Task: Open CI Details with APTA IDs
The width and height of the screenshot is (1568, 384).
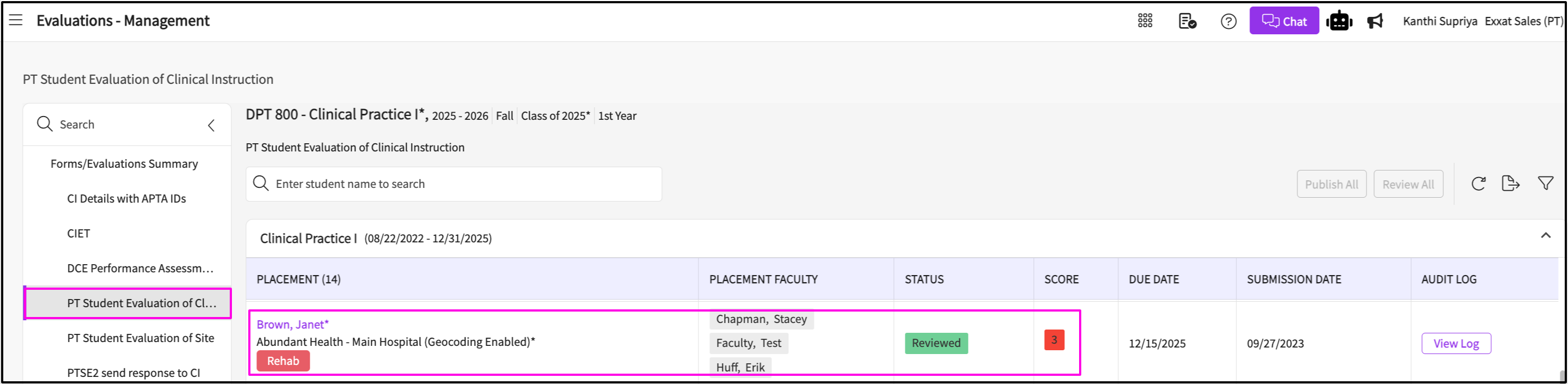Action: (127, 198)
